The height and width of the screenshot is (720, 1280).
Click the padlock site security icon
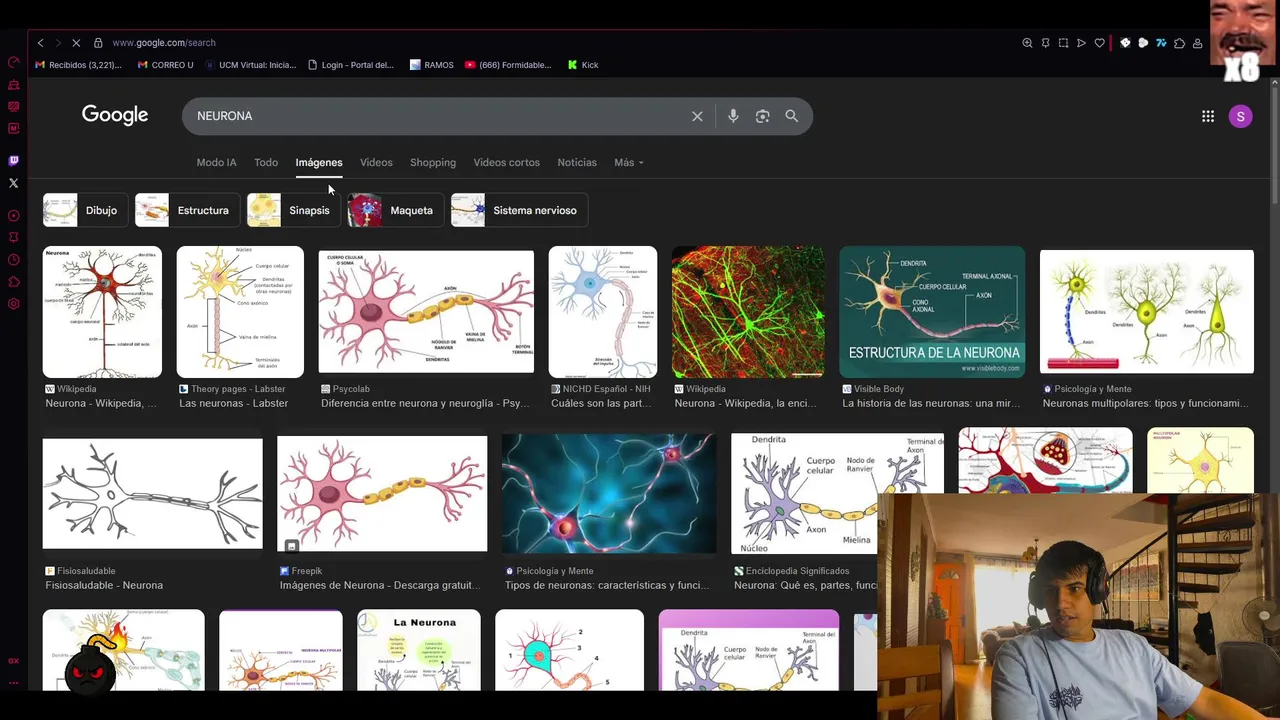click(98, 43)
